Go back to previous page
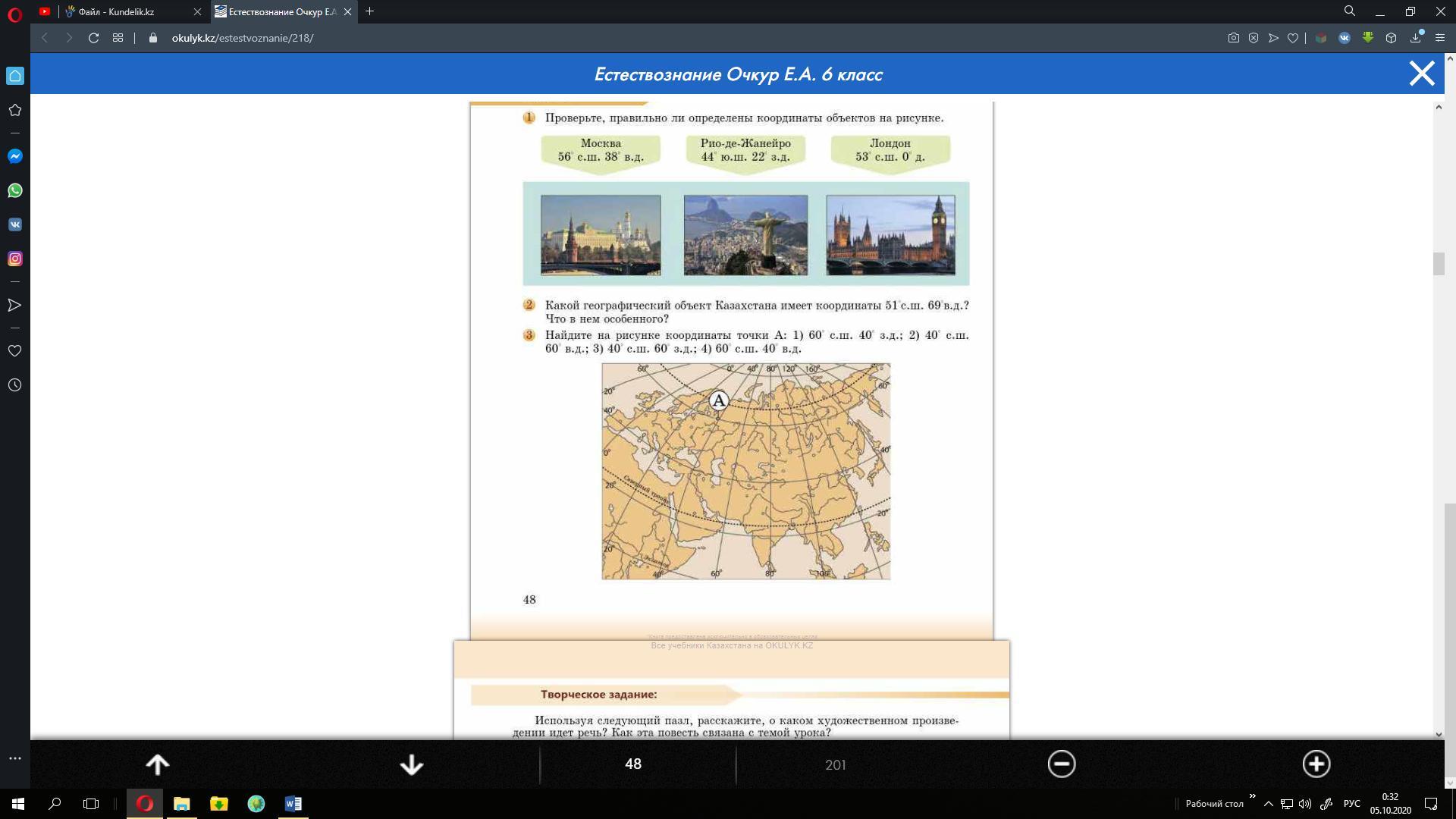 (x=45, y=38)
